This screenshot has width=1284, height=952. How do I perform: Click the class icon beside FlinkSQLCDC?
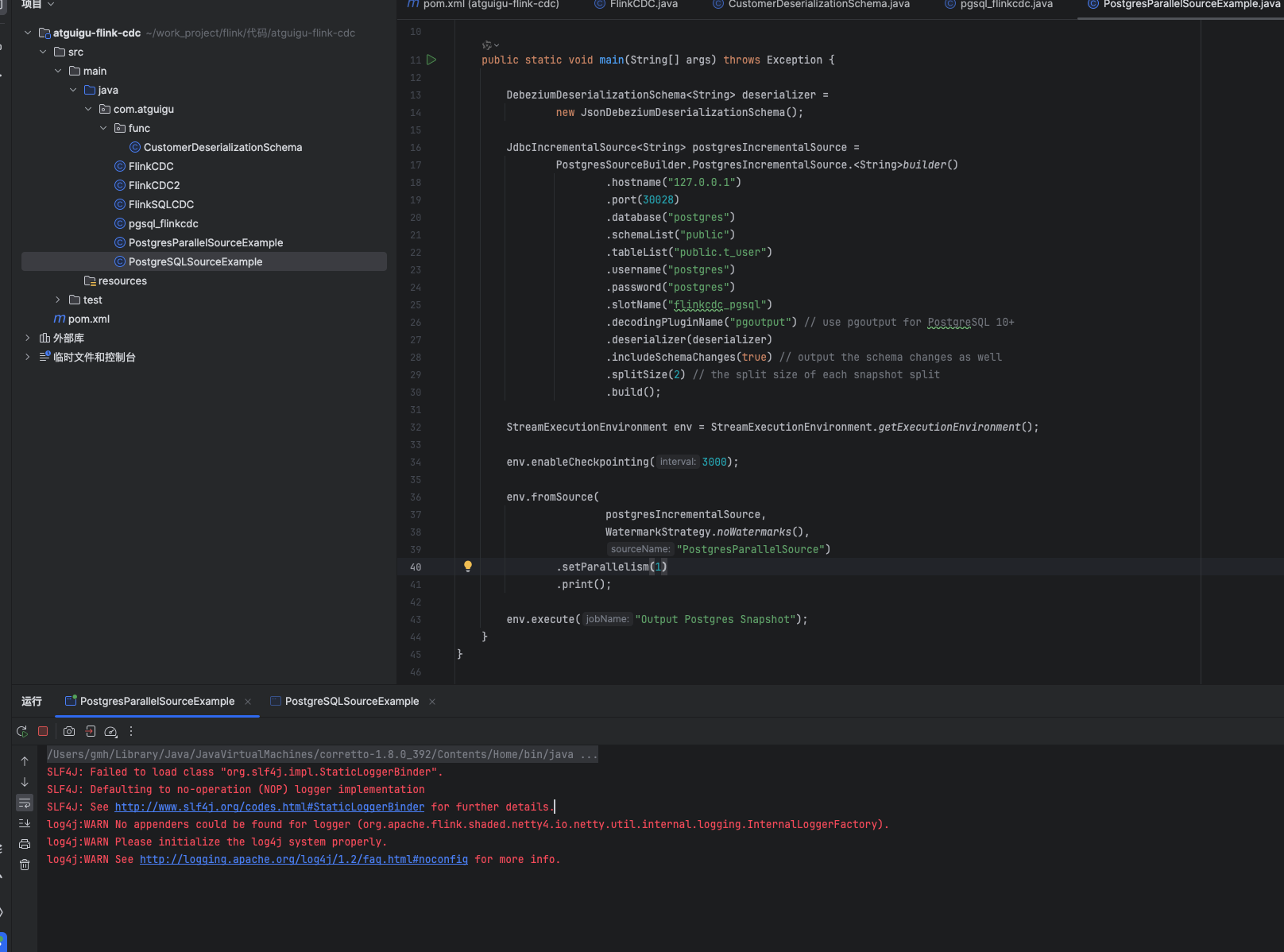(120, 204)
